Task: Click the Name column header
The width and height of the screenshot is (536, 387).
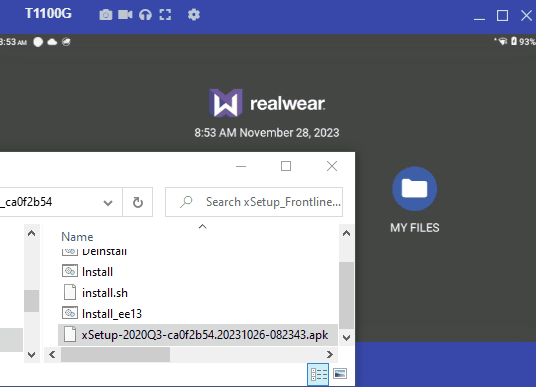Action: [x=77, y=237]
